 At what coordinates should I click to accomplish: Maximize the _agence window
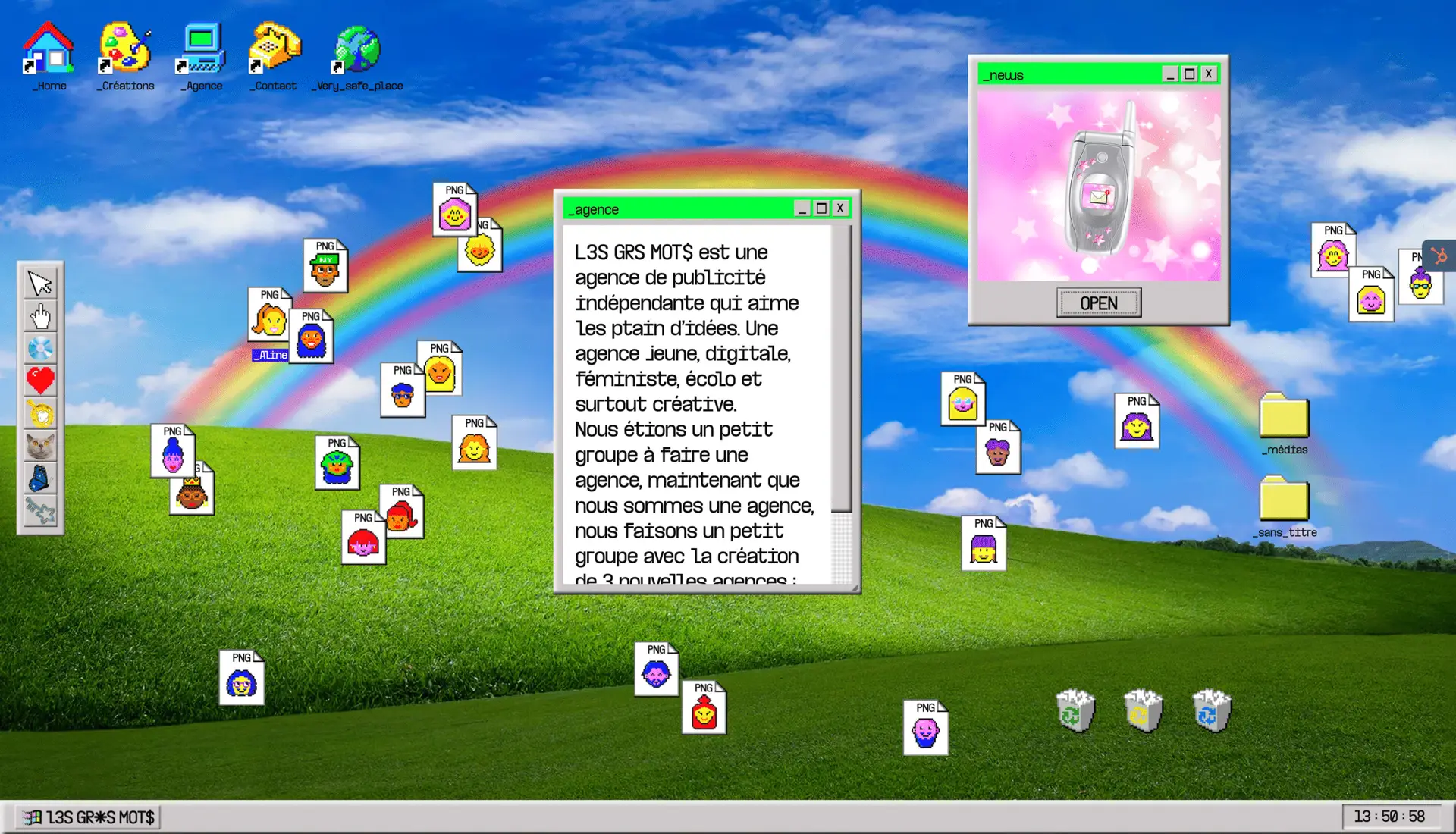tap(821, 208)
